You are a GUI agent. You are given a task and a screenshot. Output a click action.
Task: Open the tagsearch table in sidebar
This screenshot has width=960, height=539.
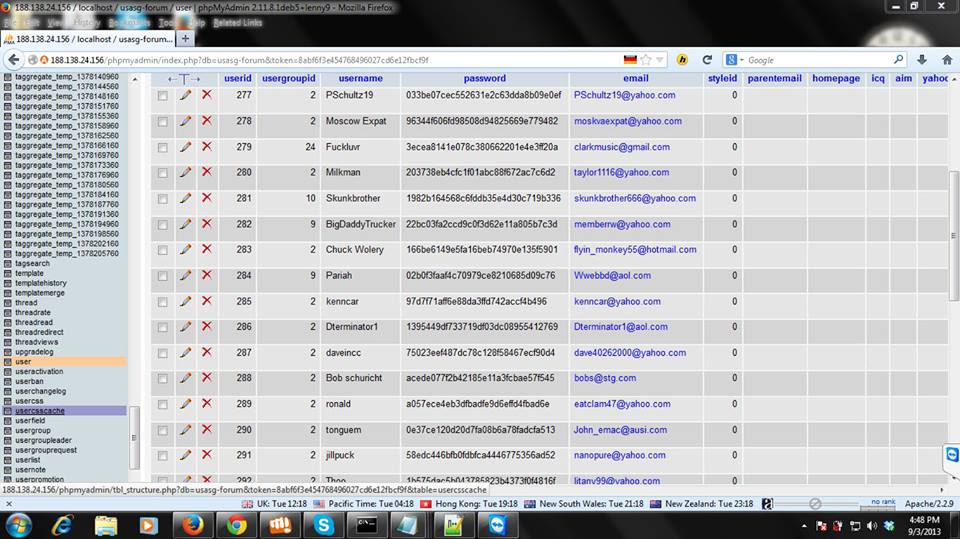pyautogui.click(x=32, y=263)
